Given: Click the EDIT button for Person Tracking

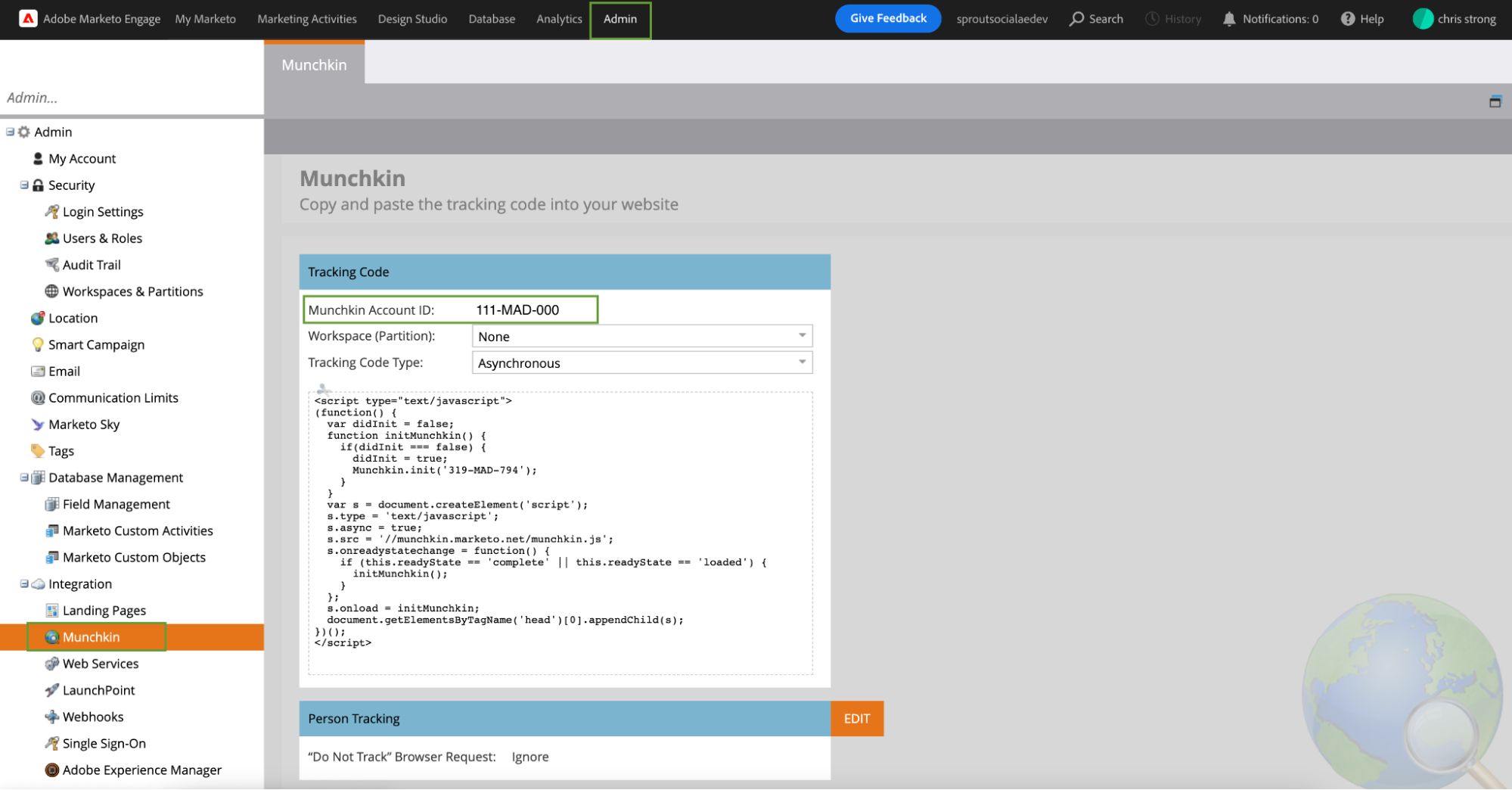Looking at the screenshot, I should coord(857,718).
